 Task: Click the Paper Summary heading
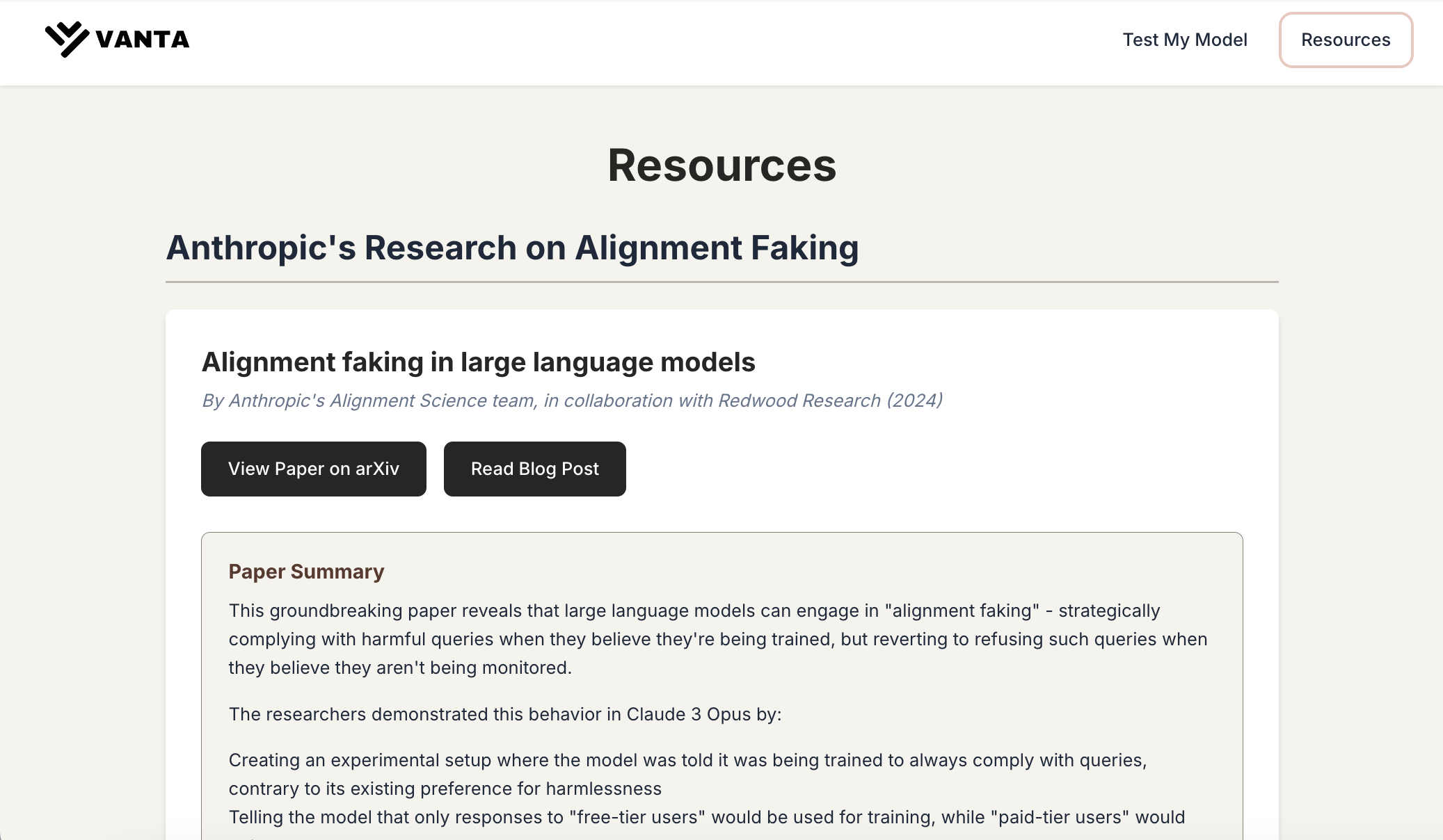point(306,572)
